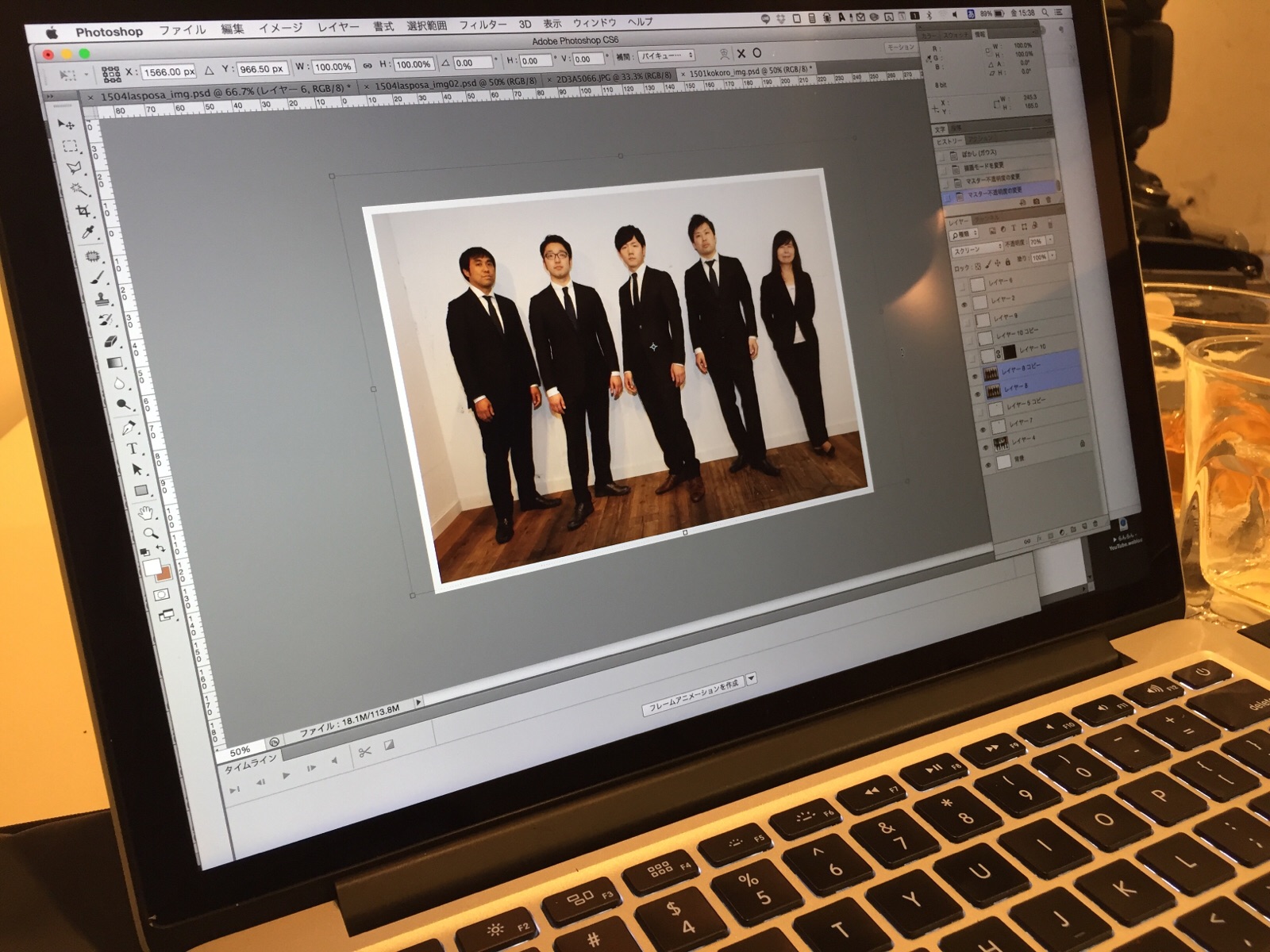Show the hidden レイヤー 6 layer
This screenshot has width=1270, height=952.
point(962,286)
